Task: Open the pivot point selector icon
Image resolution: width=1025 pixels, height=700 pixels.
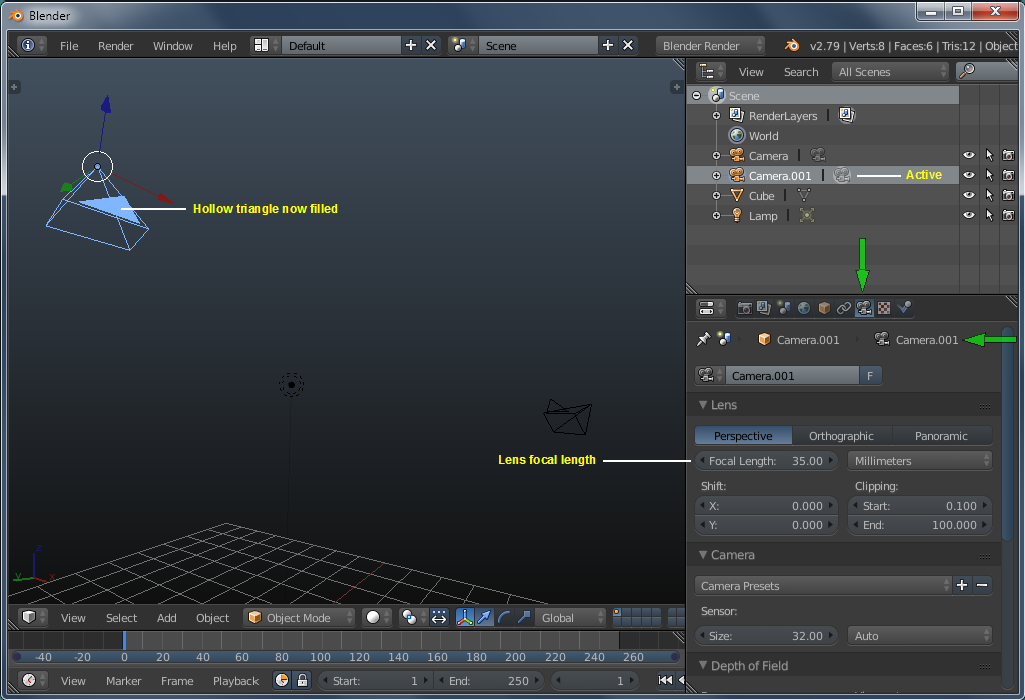Action: pyautogui.click(x=410, y=617)
